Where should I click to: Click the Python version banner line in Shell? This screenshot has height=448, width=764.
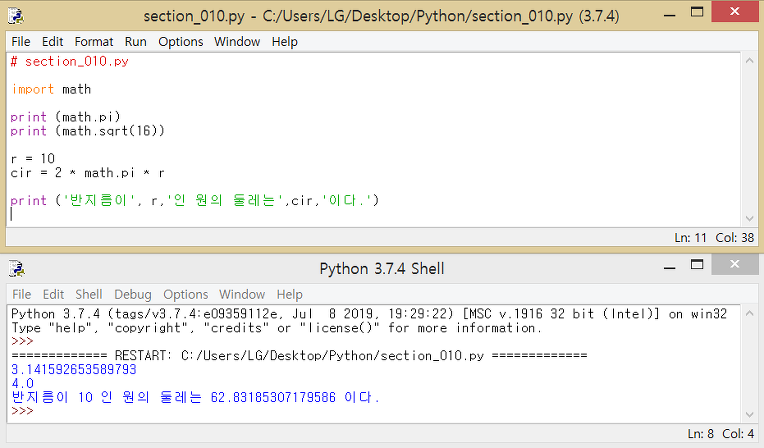pyautogui.click(x=369, y=314)
